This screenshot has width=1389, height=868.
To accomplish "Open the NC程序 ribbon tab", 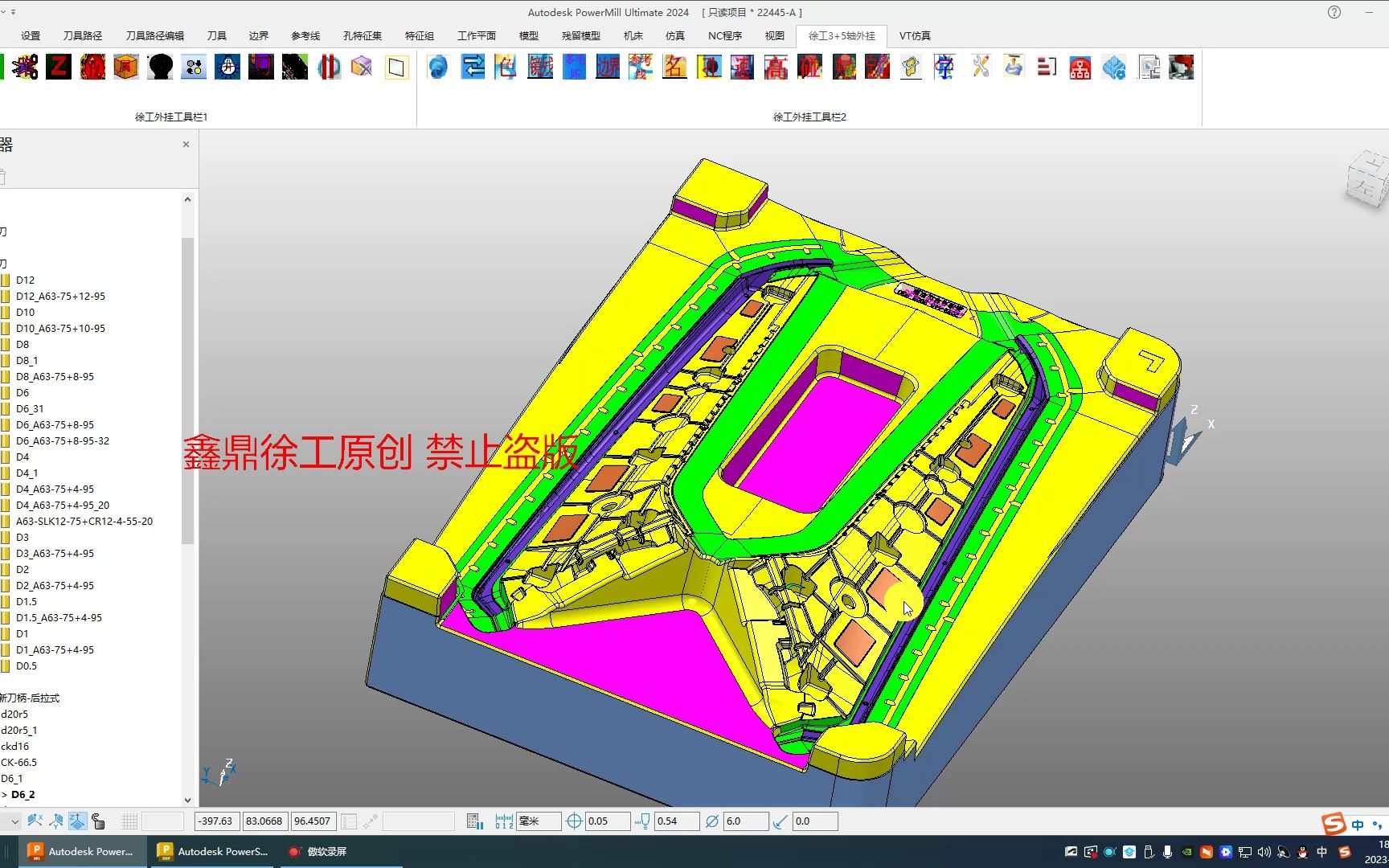I will (725, 36).
